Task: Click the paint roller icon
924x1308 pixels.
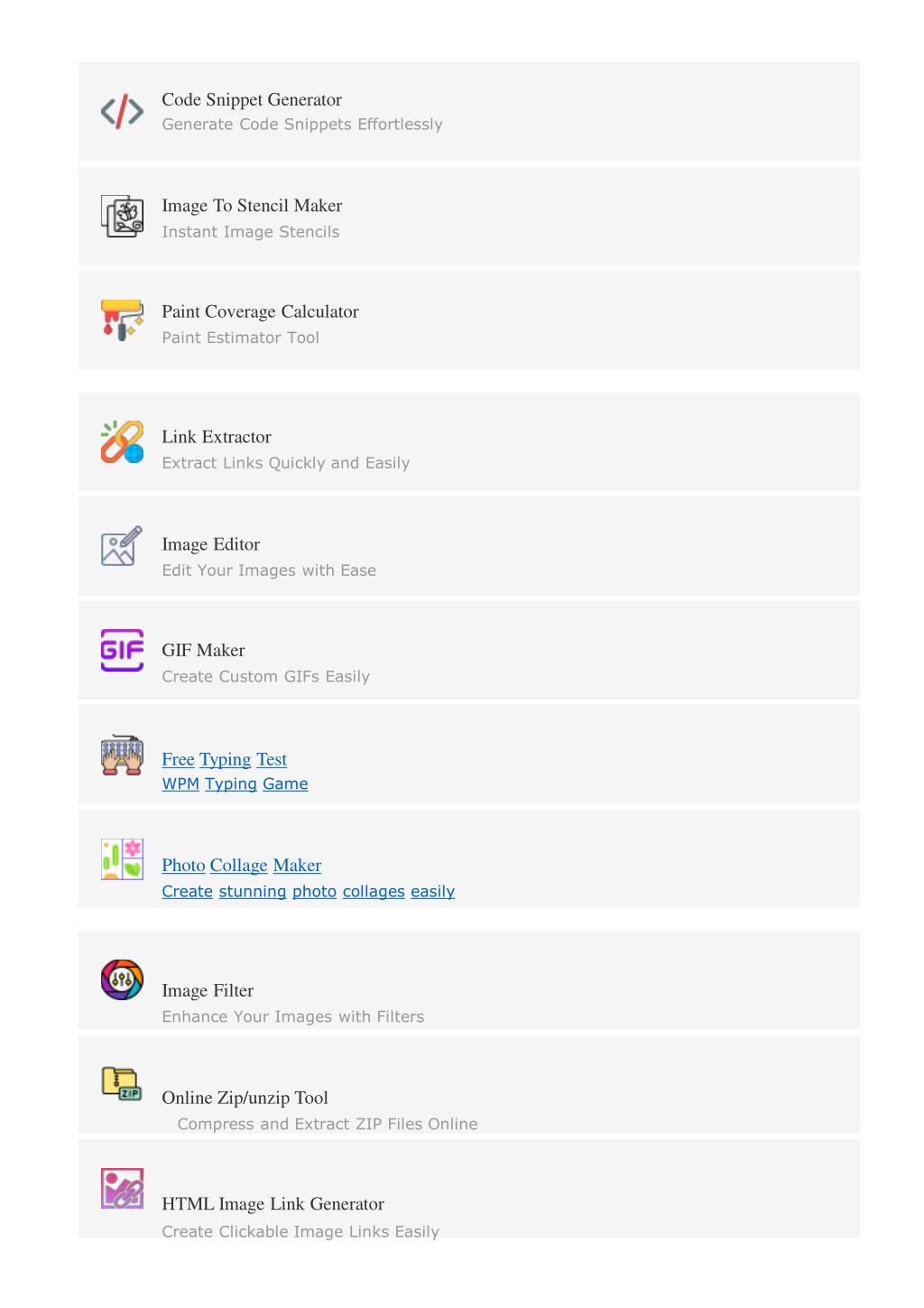Action: click(122, 320)
